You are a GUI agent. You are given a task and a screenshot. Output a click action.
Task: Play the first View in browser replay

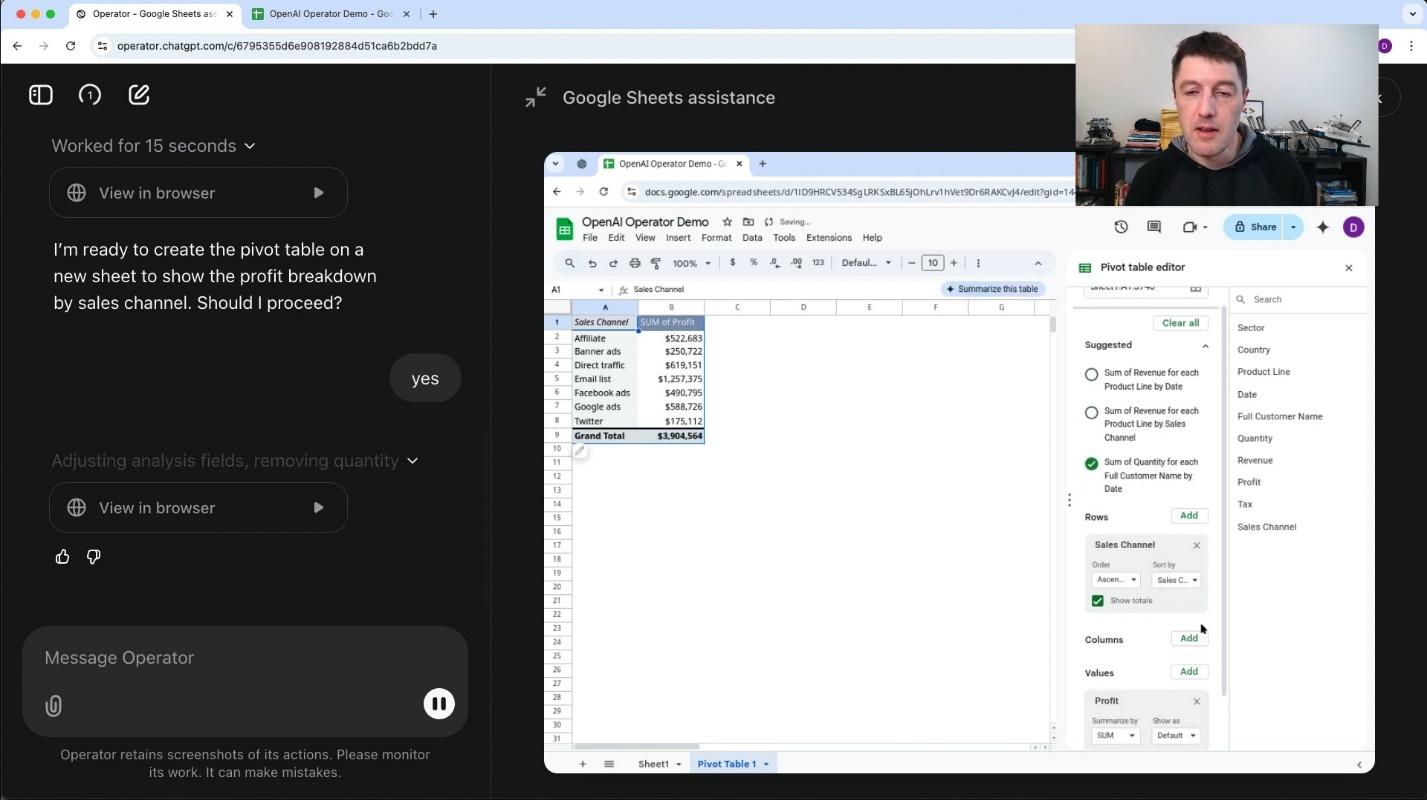[x=318, y=193]
